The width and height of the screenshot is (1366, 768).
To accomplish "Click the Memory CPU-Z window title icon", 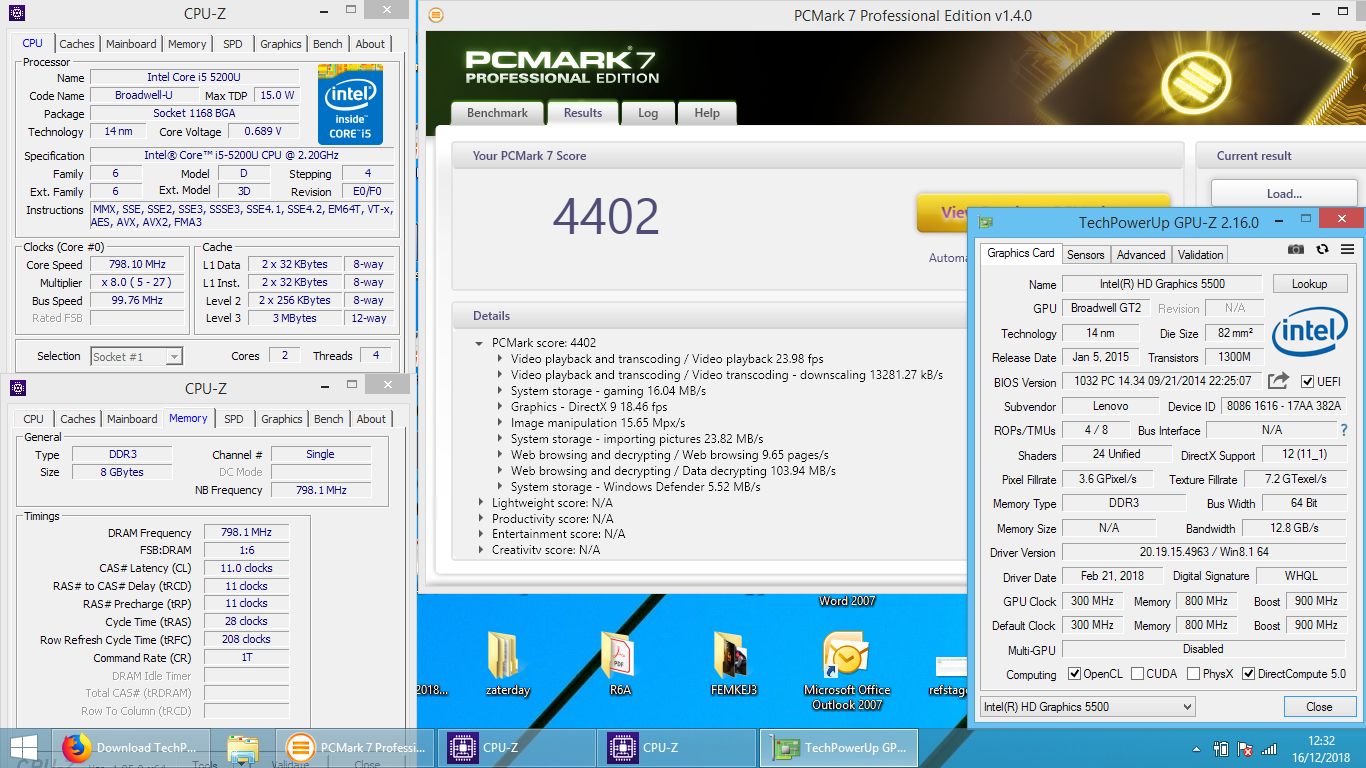I will coord(16,388).
